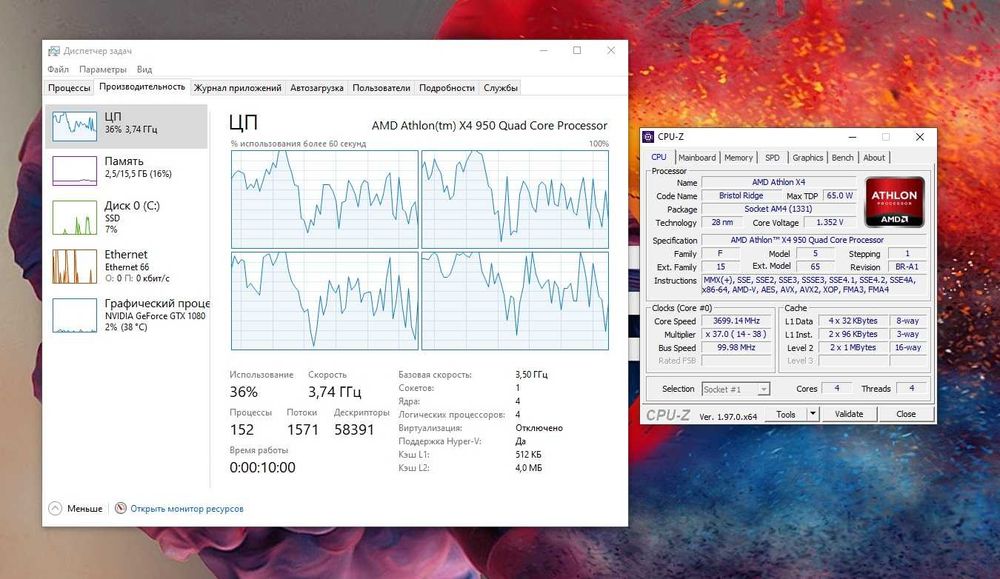Click the Max TDP value 65.0 W

(x=839, y=196)
